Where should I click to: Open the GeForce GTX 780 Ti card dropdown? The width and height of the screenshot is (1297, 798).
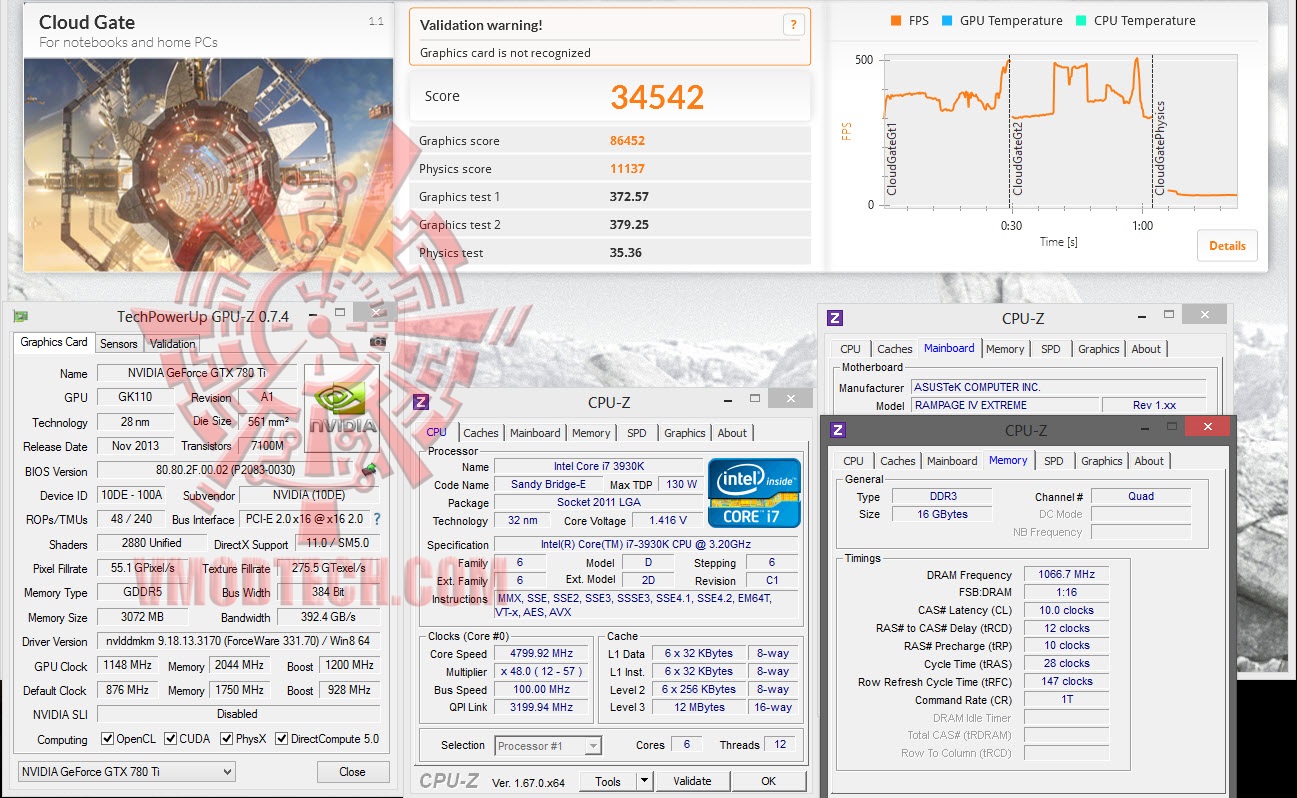[126, 772]
